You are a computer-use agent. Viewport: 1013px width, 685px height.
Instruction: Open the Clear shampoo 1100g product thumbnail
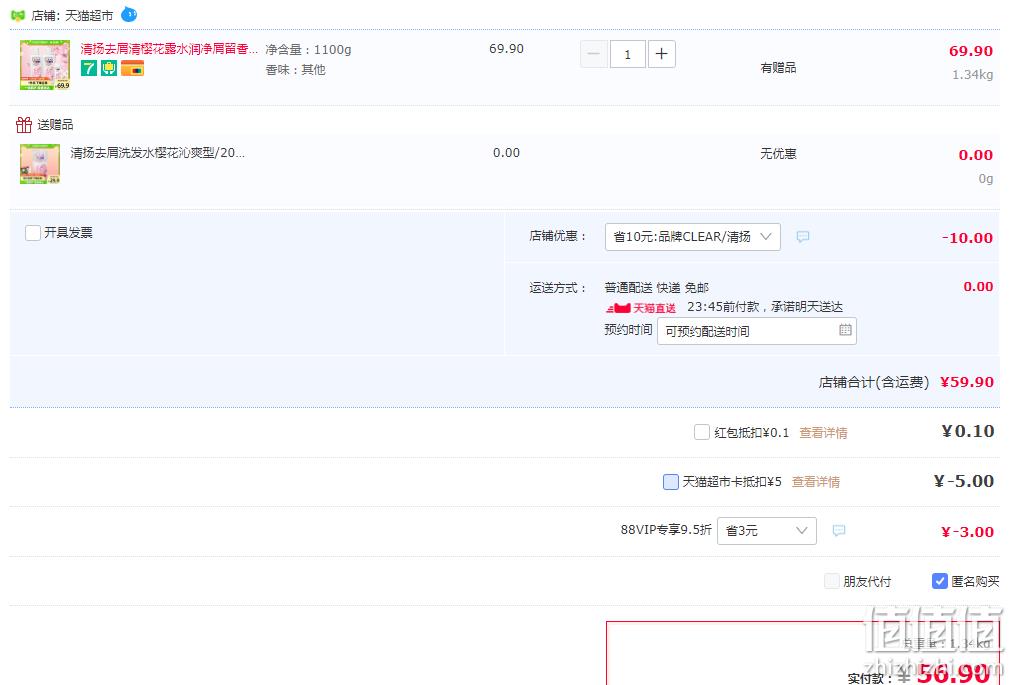[x=45, y=65]
